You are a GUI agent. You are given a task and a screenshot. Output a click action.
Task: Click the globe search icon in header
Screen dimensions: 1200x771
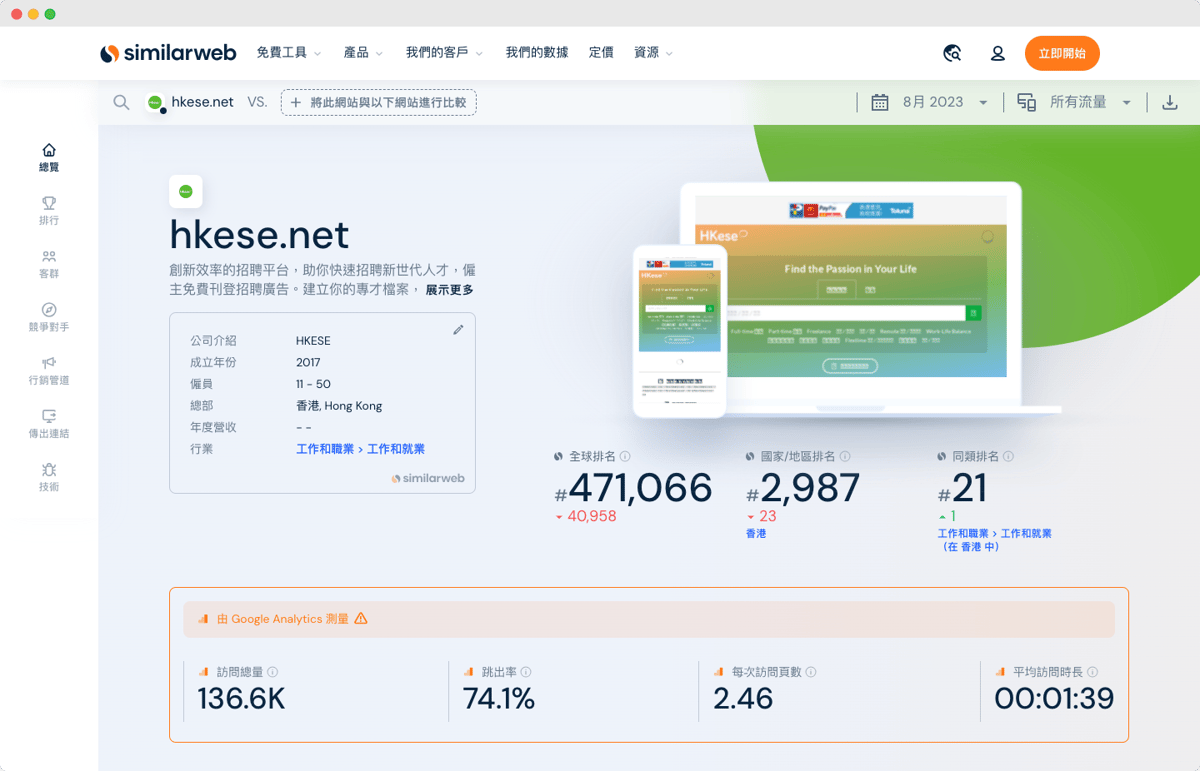tap(952, 53)
